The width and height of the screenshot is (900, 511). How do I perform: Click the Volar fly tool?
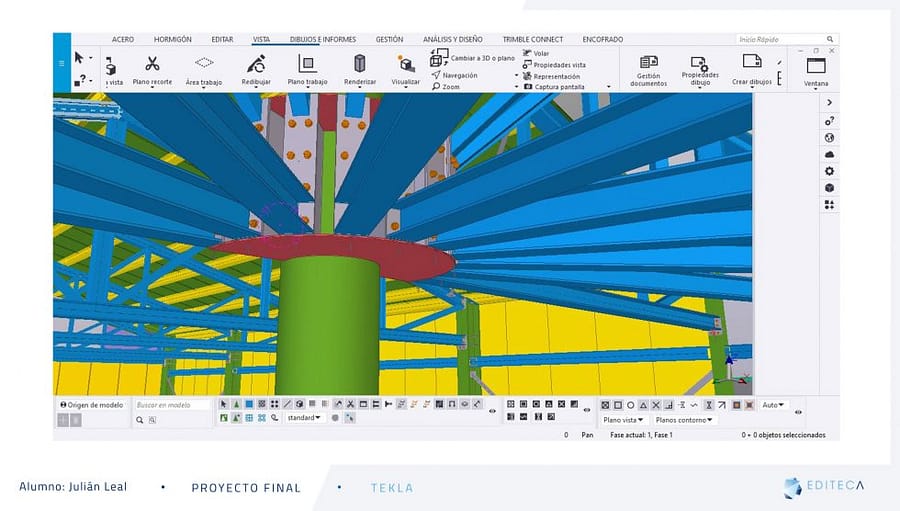536,53
